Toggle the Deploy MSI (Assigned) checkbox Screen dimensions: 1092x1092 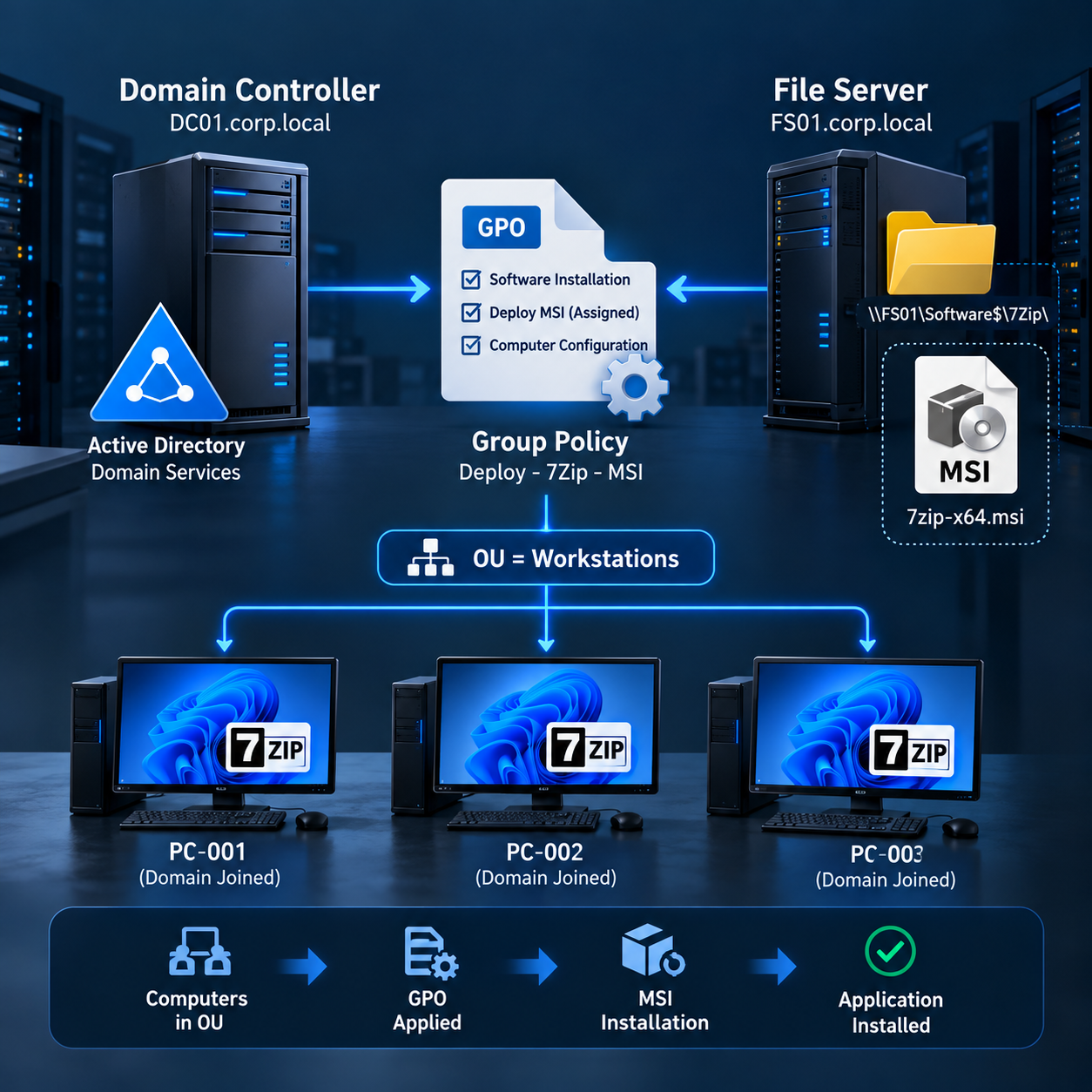click(471, 313)
